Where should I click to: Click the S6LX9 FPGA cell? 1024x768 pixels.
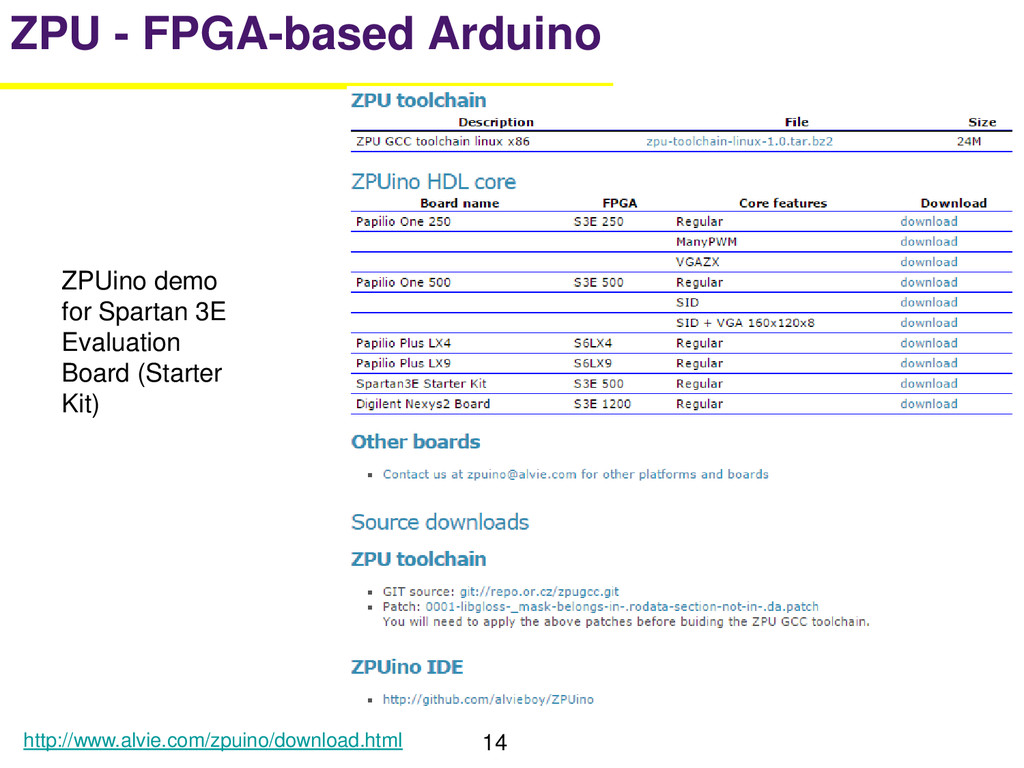coord(592,363)
